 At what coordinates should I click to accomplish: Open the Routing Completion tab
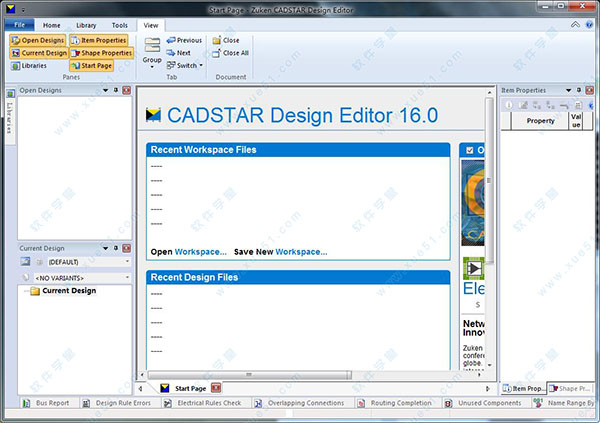pos(395,403)
